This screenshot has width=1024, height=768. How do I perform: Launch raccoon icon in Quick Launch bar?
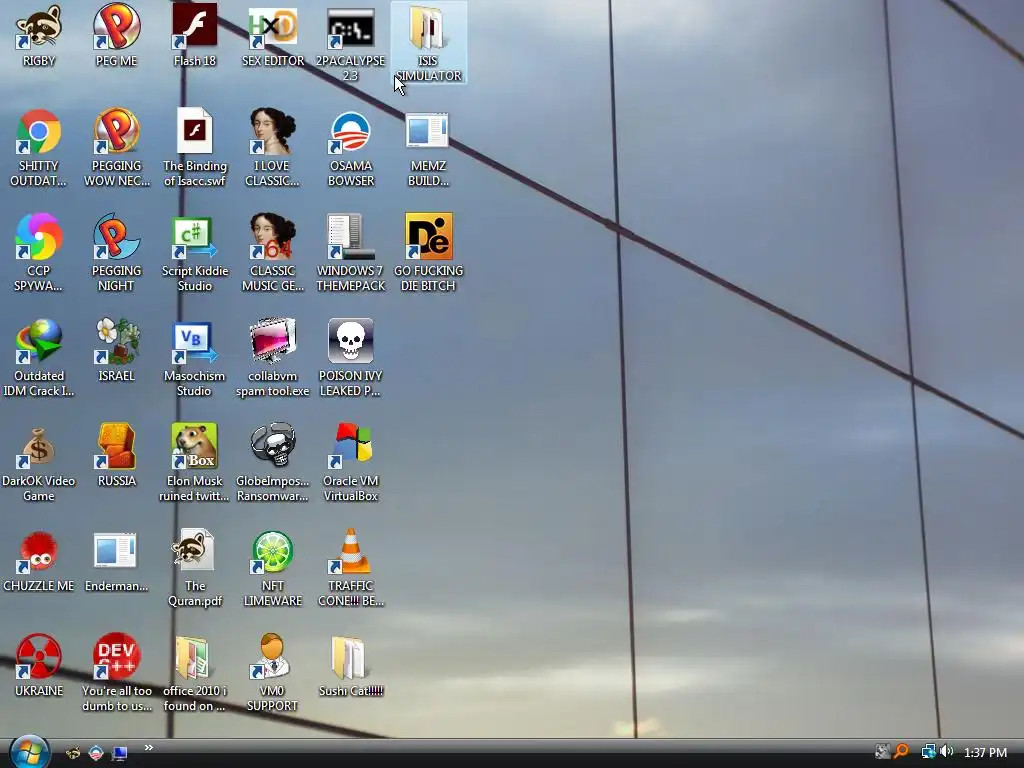(73, 753)
